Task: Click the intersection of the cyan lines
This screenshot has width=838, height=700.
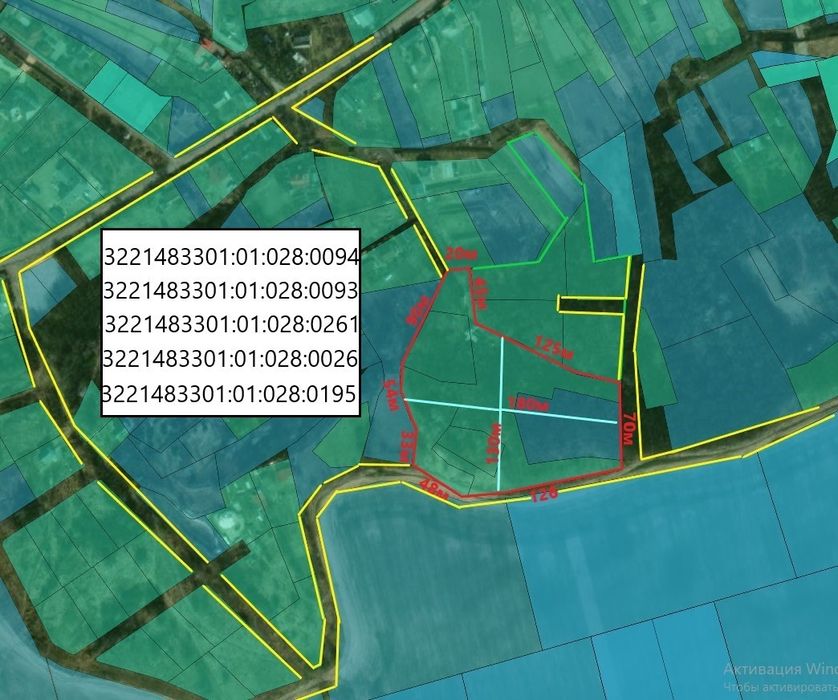Action: [501, 409]
